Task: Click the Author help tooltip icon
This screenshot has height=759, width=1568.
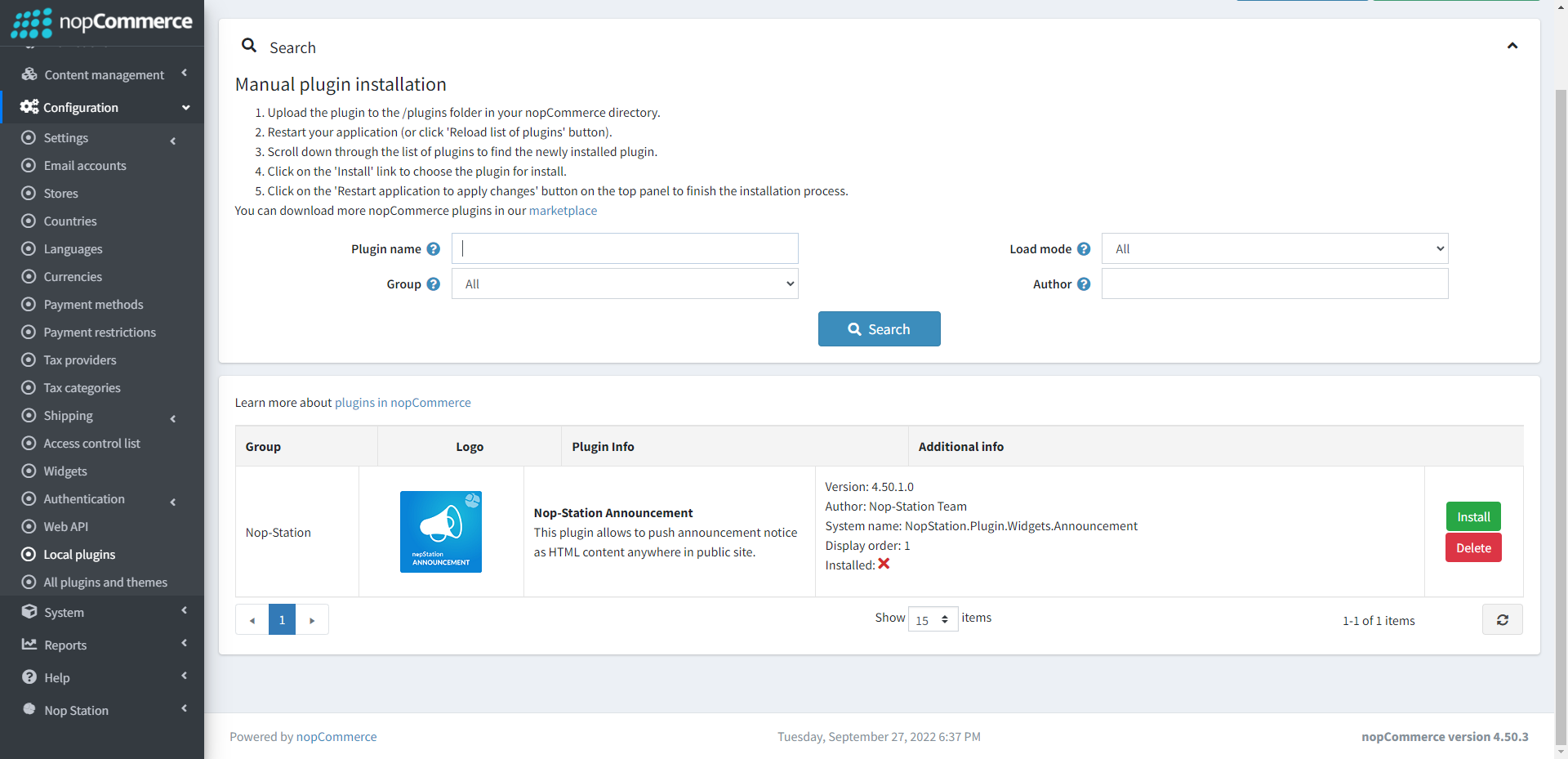Action: (1084, 284)
